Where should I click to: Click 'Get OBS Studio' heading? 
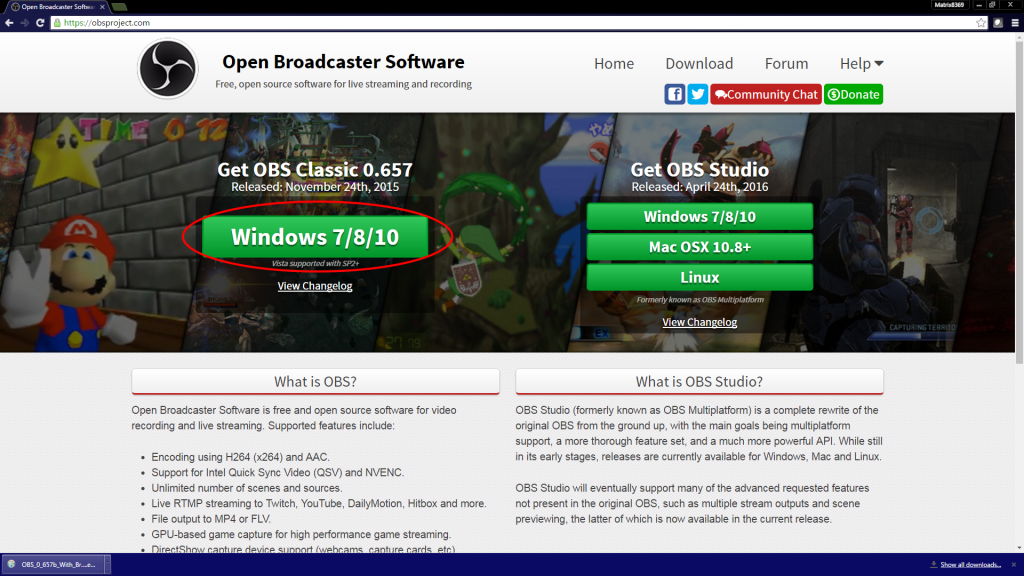click(699, 169)
